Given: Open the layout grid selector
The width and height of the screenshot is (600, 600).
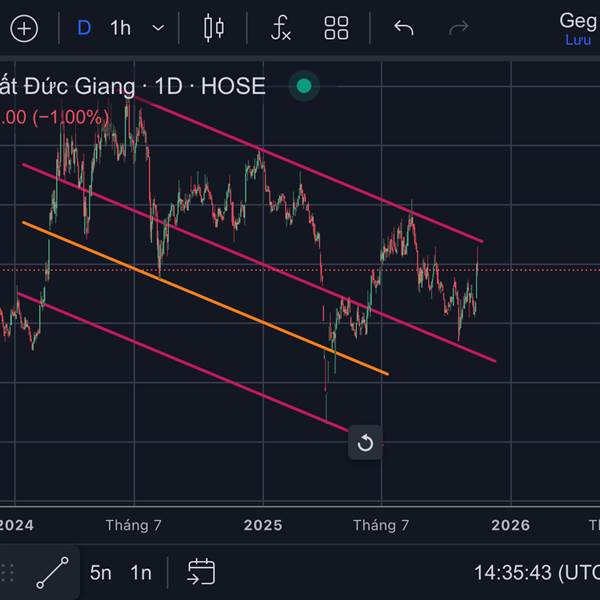Looking at the screenshot, I should pyautogui.click(x=337, y=28).
